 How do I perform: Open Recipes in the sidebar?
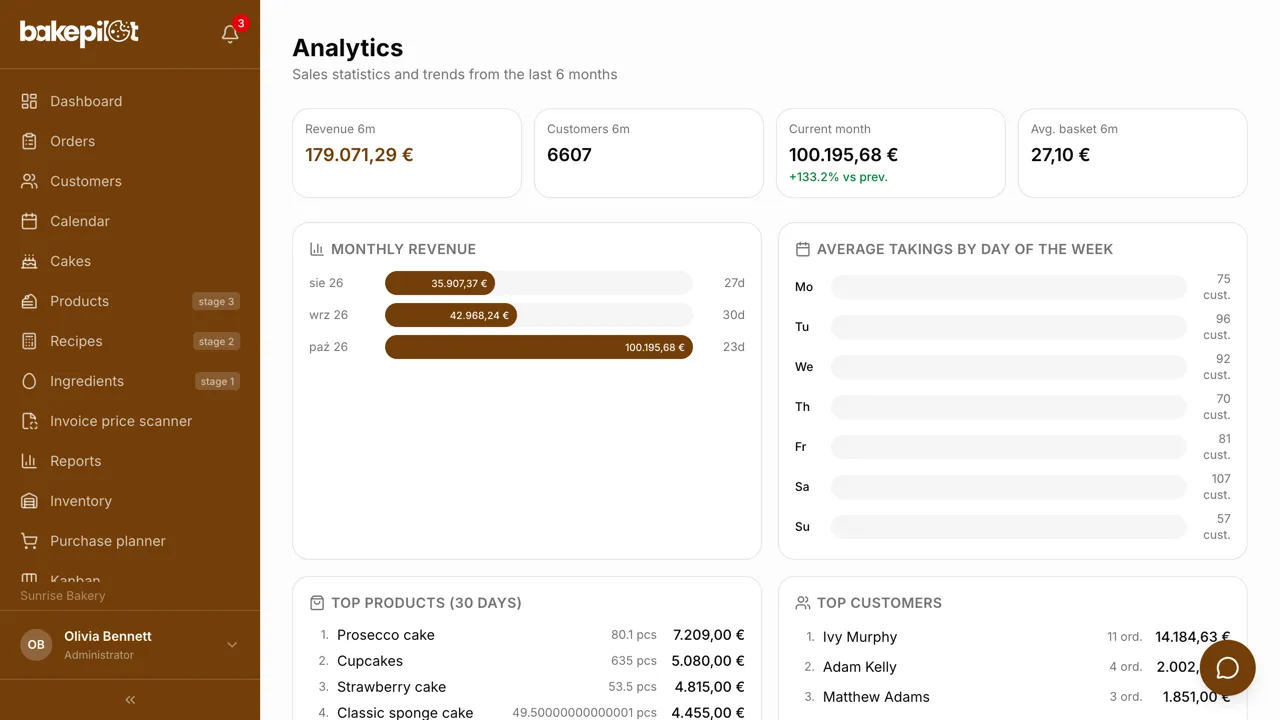130,341
